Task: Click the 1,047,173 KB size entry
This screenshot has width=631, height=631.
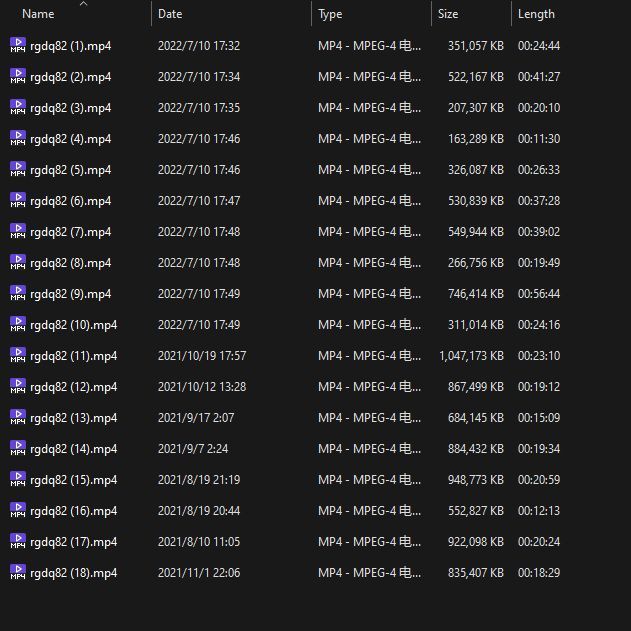Action: point(471,356)
